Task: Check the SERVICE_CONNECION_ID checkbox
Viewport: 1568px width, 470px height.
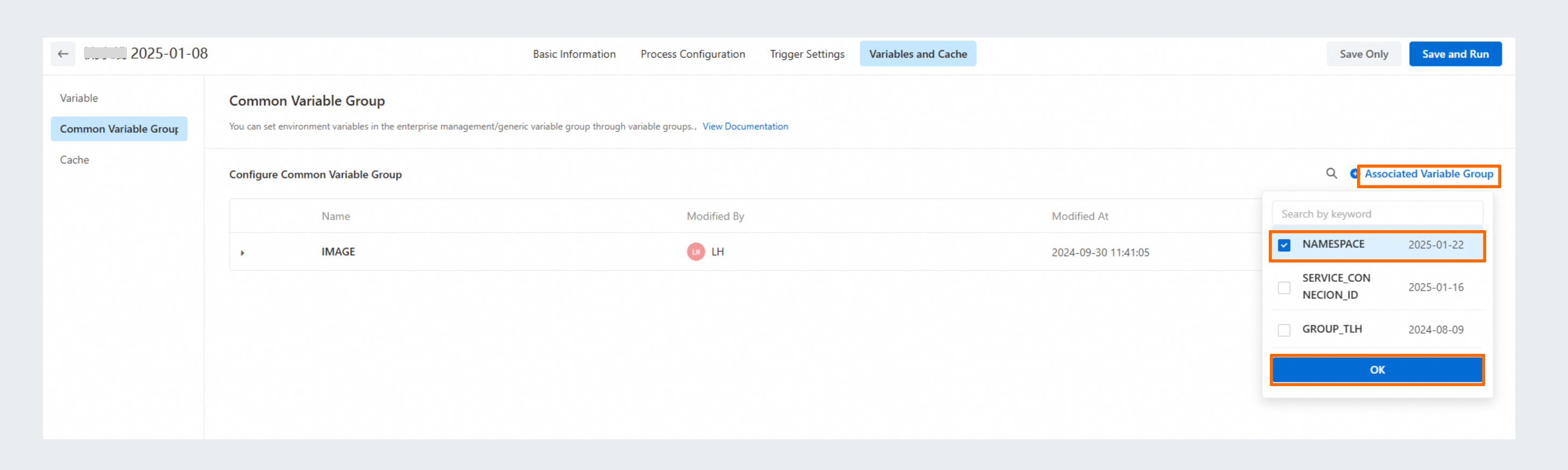Action: coord(1284,288)
